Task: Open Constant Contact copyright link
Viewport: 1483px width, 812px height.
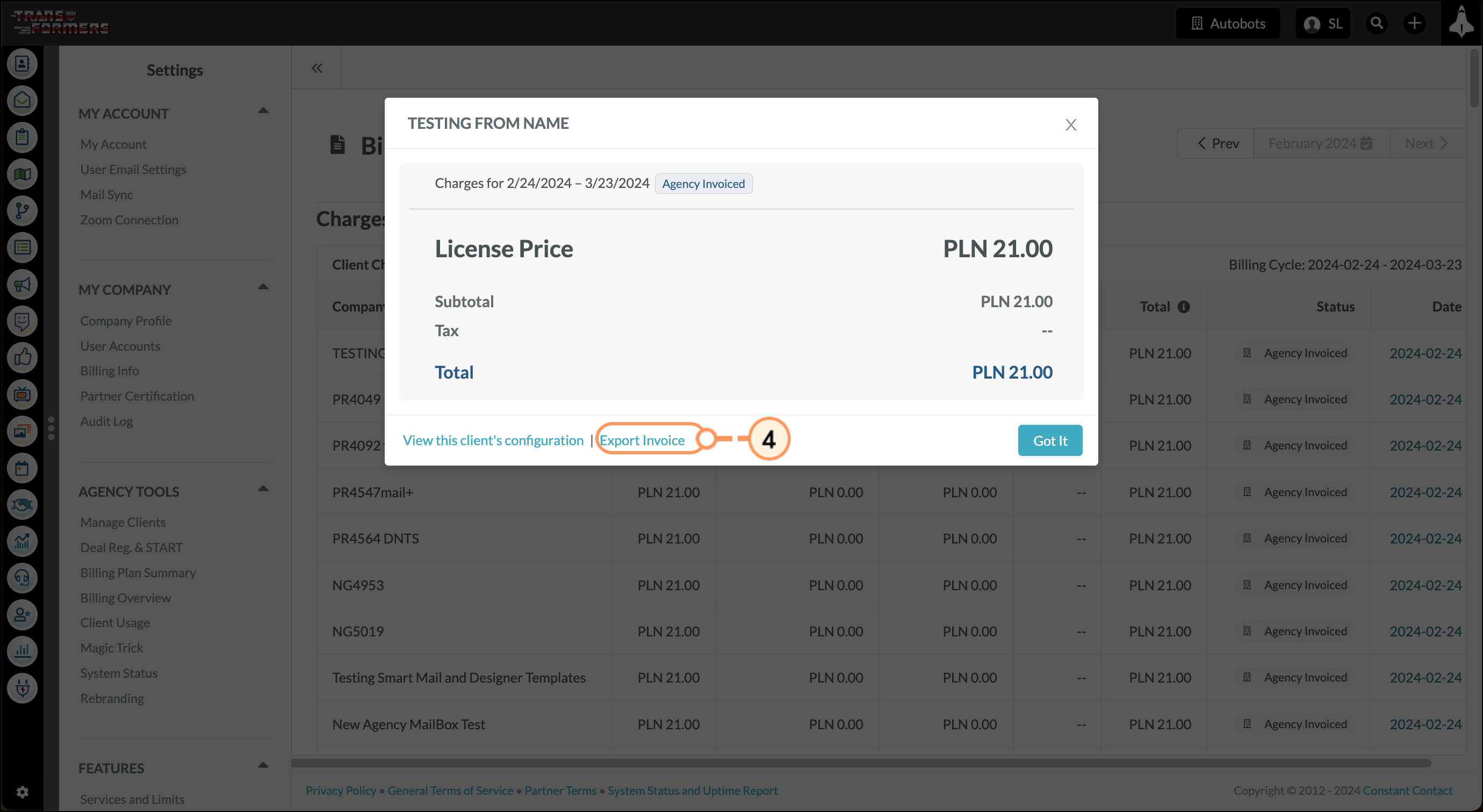Action: coord(1408,791)
